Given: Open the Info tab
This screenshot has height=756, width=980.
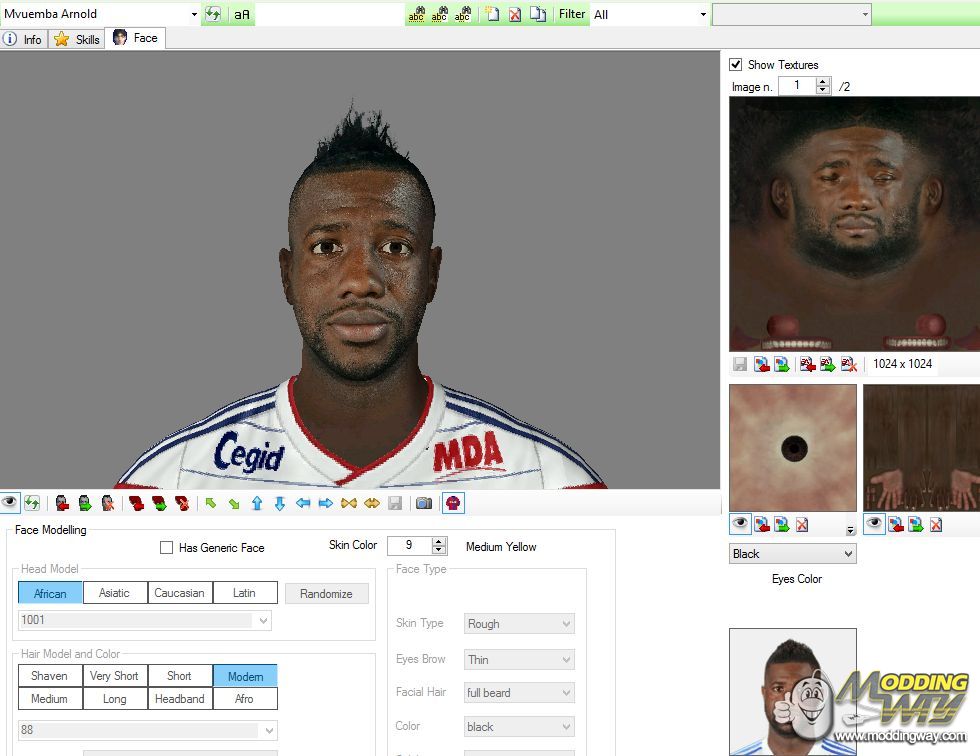Looking at the screenshot, I should (24, 39).
